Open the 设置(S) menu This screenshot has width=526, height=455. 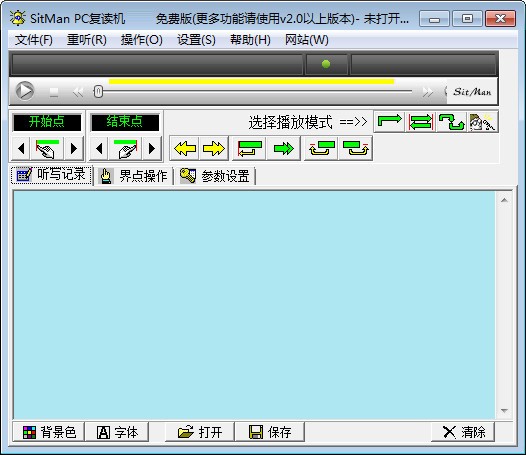[x=196, y=40]
